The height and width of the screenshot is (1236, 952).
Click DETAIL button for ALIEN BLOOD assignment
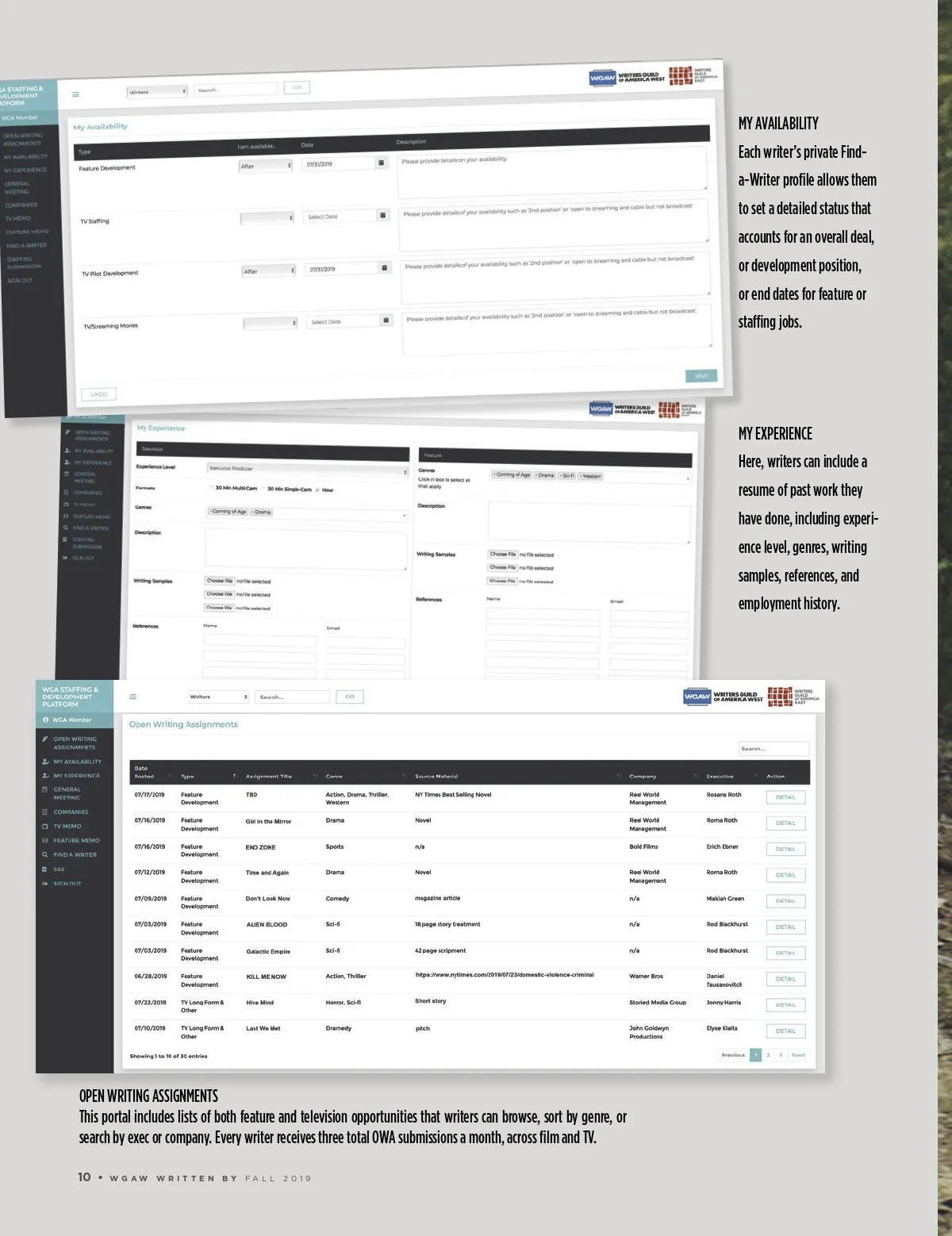pos(785,927)
